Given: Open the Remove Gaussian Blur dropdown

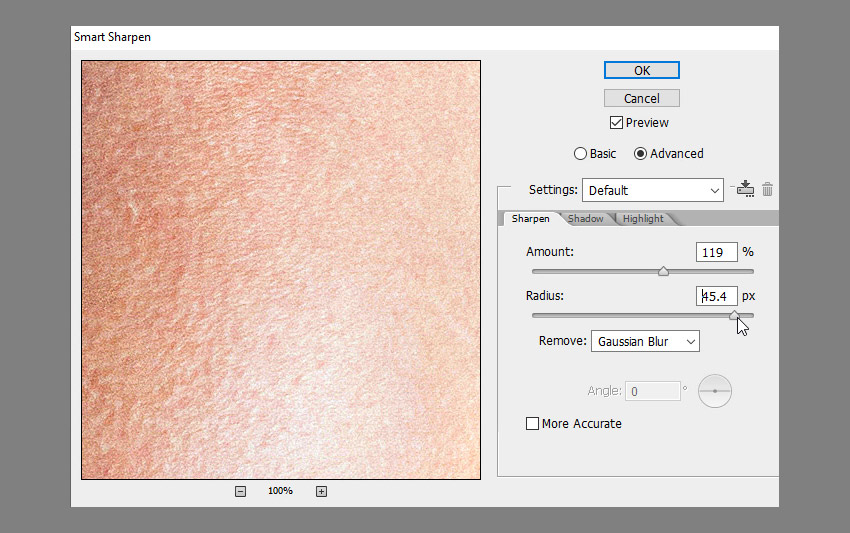Looking at the screenshot, I should click(x=645, y=342).
